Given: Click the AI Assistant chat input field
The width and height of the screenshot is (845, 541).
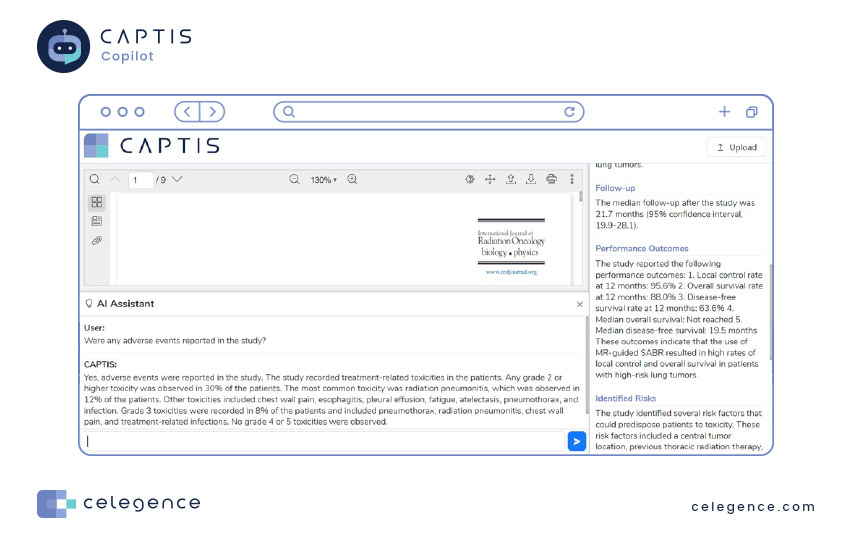Looking at the screenshot, I should (323, 441).
